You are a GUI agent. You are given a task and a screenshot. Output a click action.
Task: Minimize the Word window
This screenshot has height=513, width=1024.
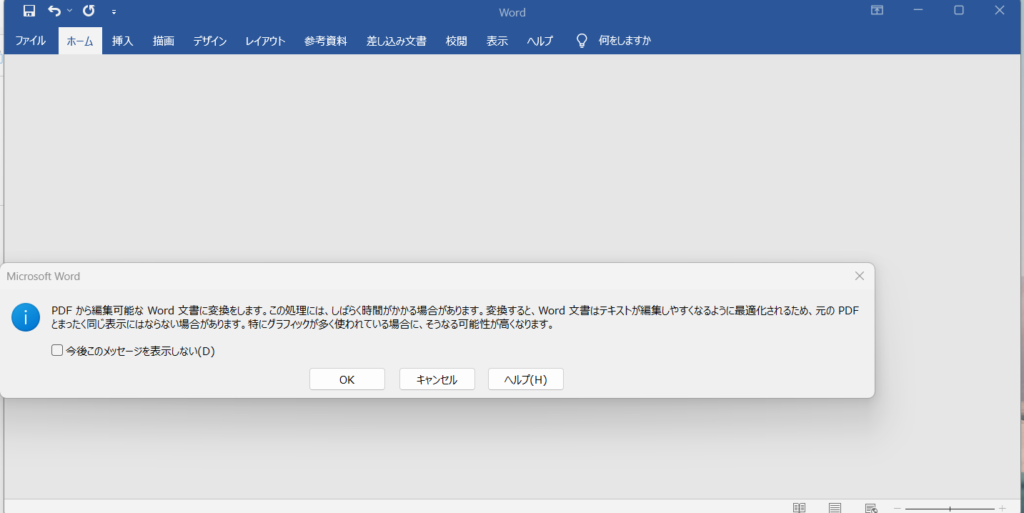[x=918, y=10]
